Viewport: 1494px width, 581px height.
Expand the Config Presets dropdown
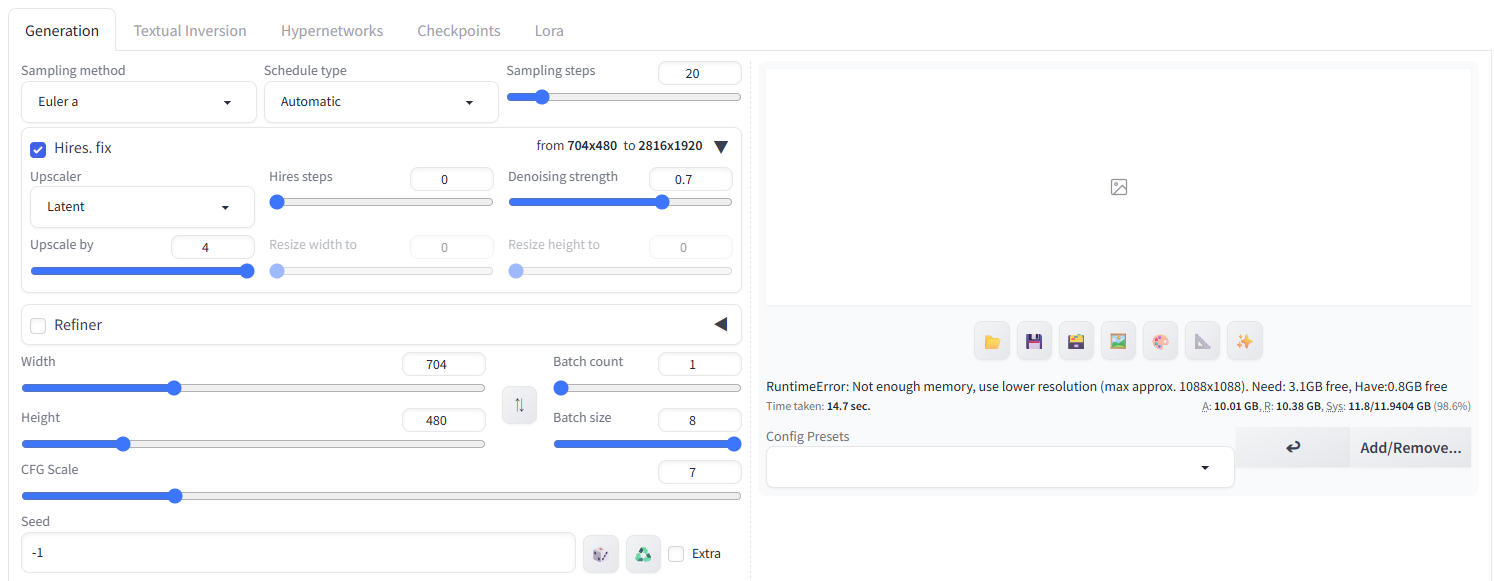pyautogui.click(x=1000, y=467)
